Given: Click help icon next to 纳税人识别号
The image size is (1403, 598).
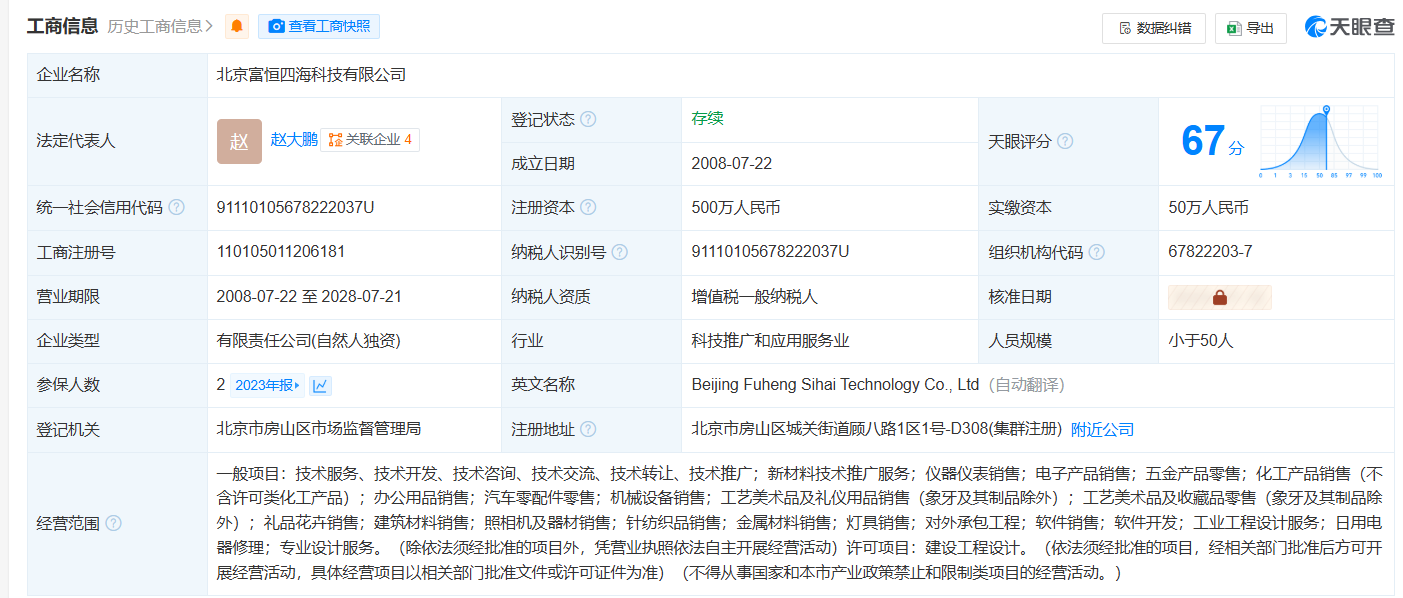Looking at the screenshot, I should pos(620,252).
